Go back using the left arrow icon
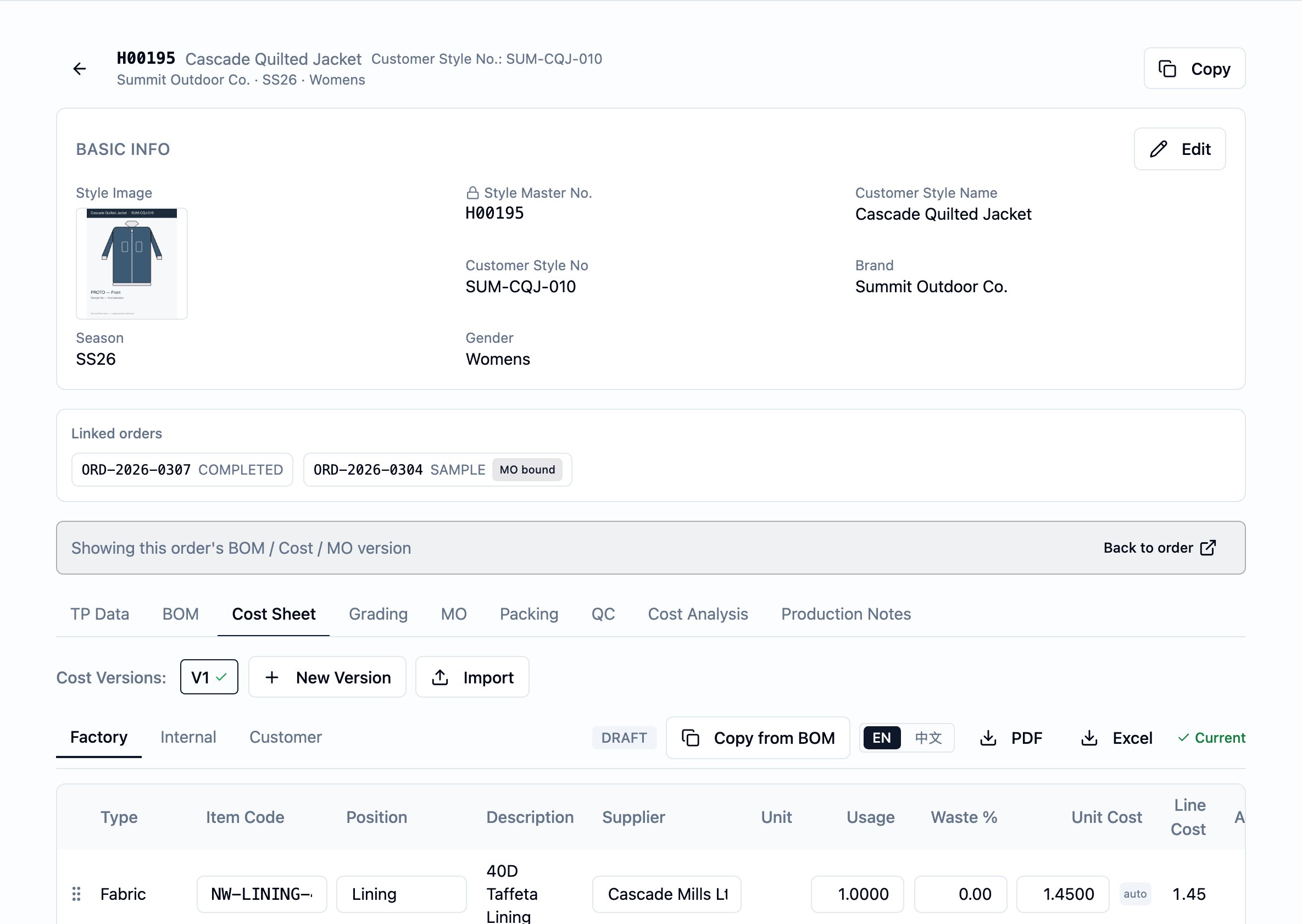Image resolution: width=1302 pixels, height=924 pixels. pos(80,69)
